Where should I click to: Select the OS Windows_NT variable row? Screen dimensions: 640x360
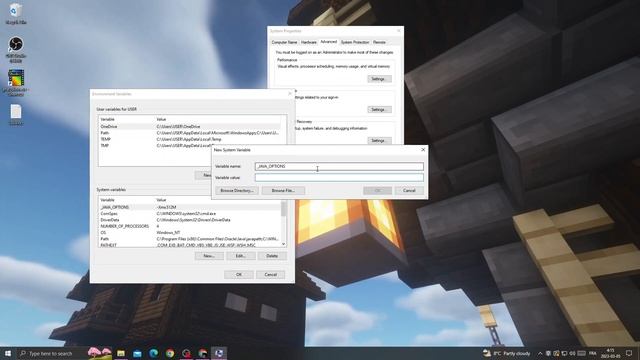click(x=190, y=233)
